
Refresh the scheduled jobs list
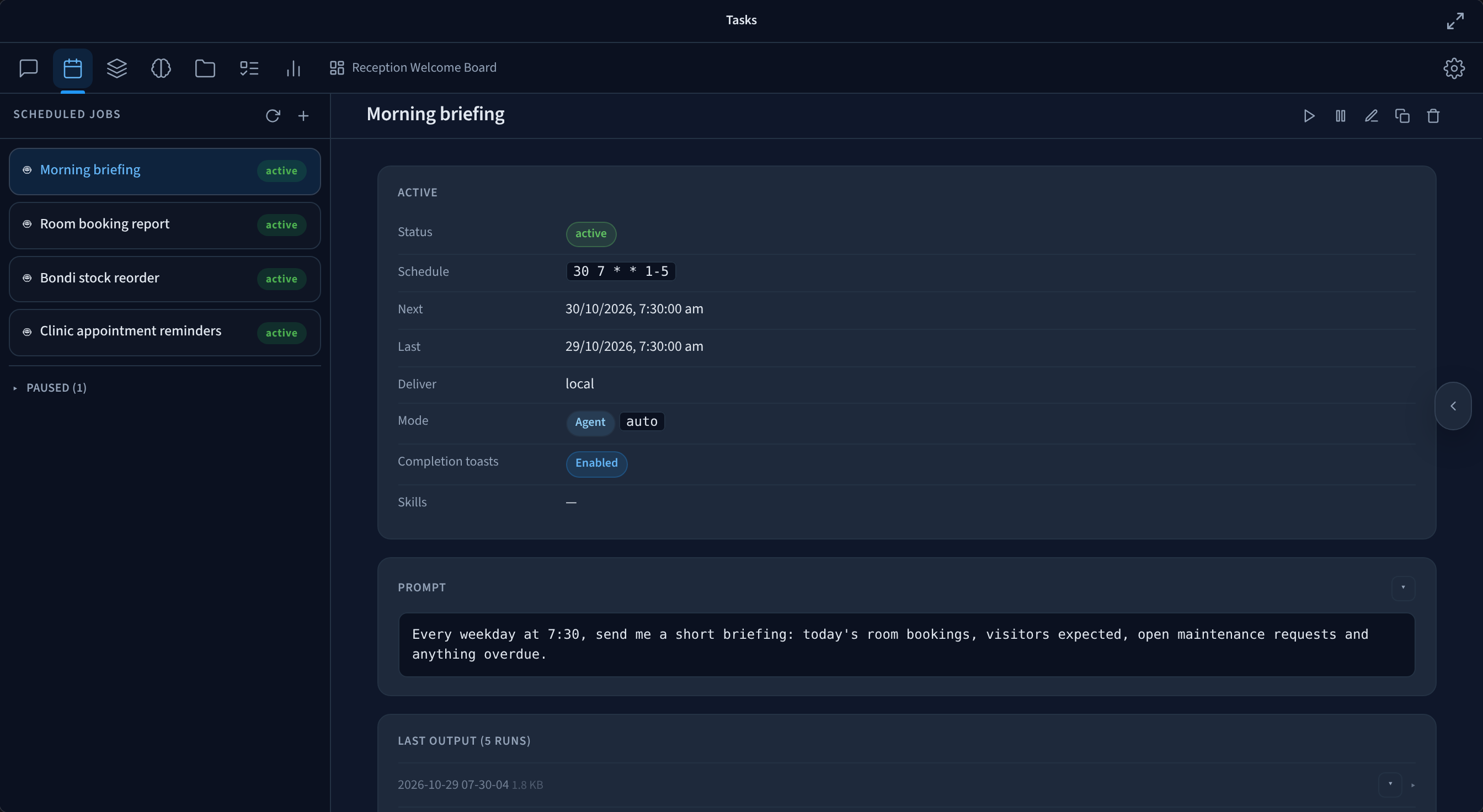[x=273, y=116]
